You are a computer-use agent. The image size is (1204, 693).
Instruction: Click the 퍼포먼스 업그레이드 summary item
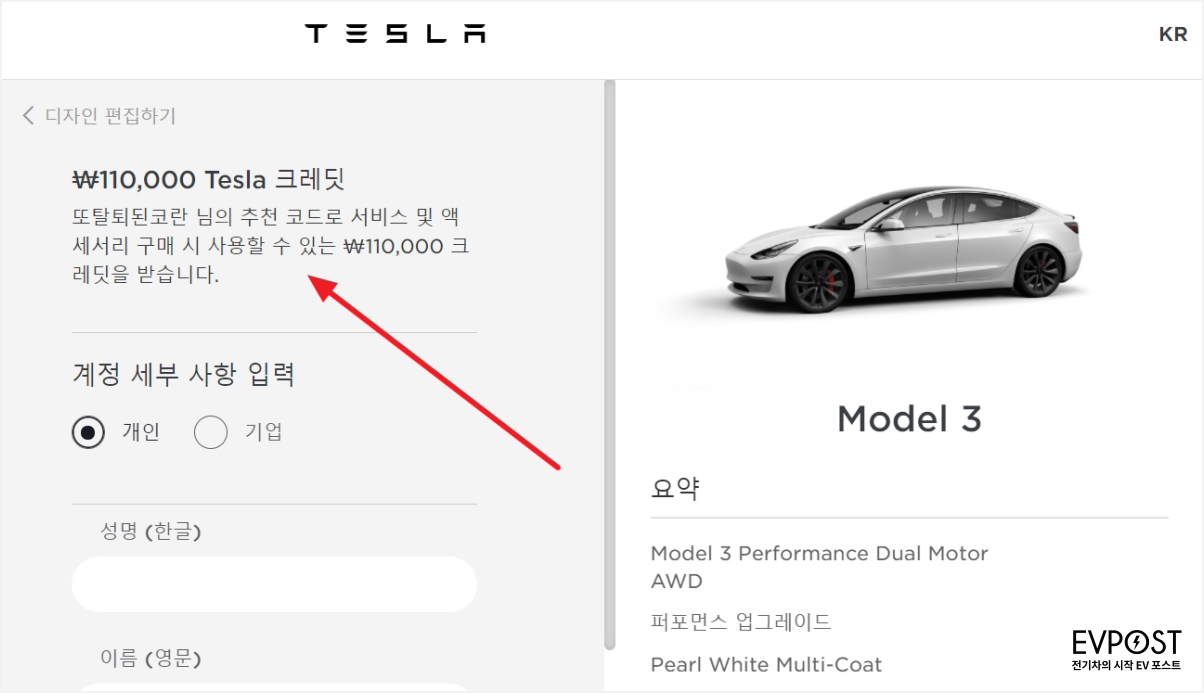point(741,622)
